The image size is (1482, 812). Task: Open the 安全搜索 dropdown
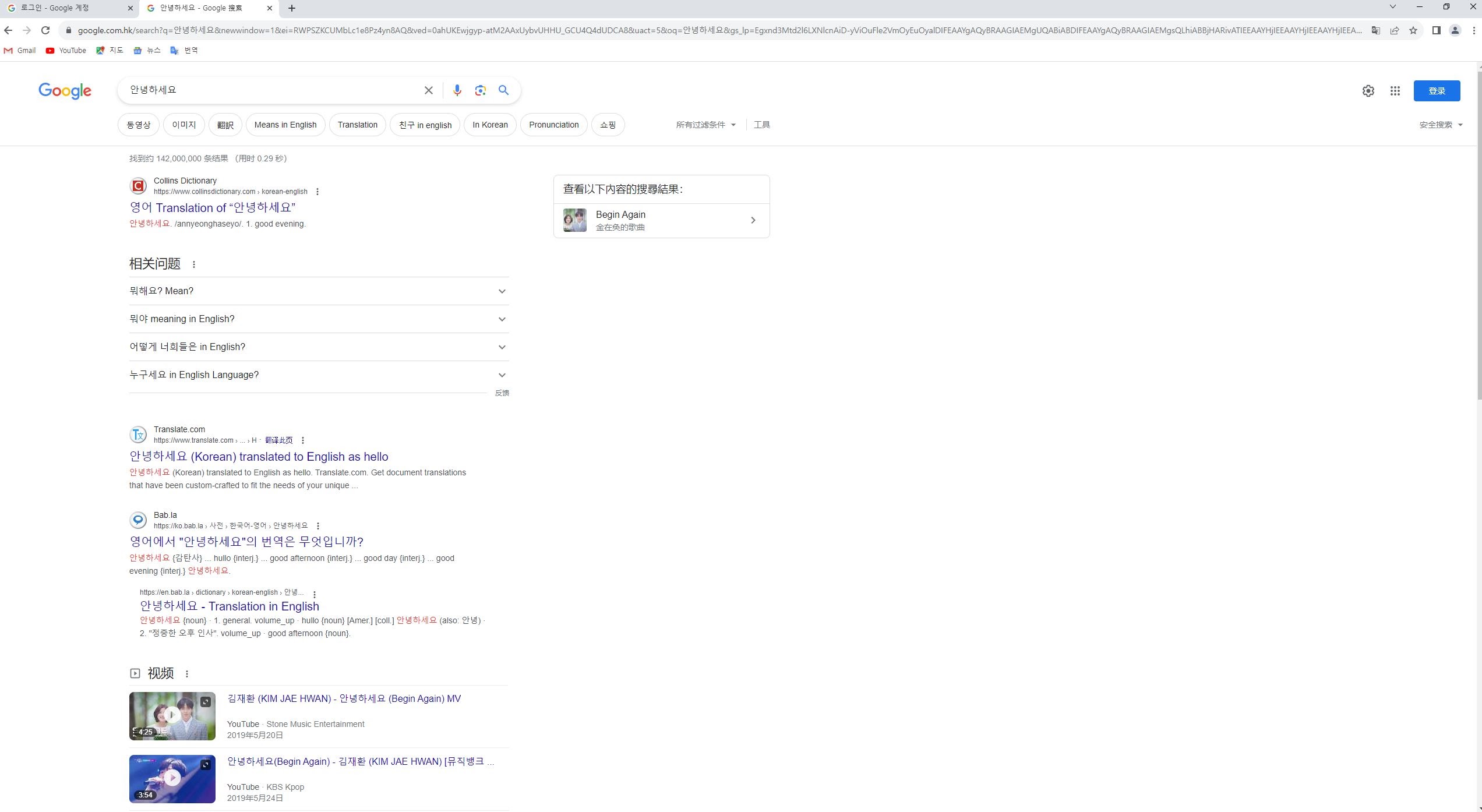click(x=1439, y=125)
